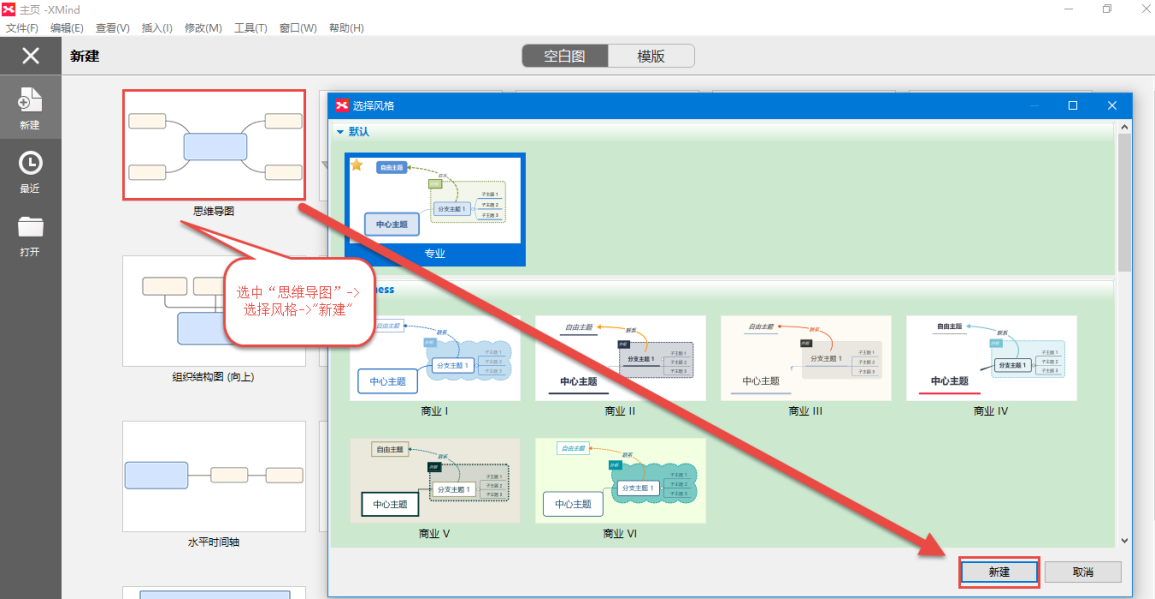
Task: Open the 帮助(H) menu
Action: pyautogui.click(x=346, y=28)
